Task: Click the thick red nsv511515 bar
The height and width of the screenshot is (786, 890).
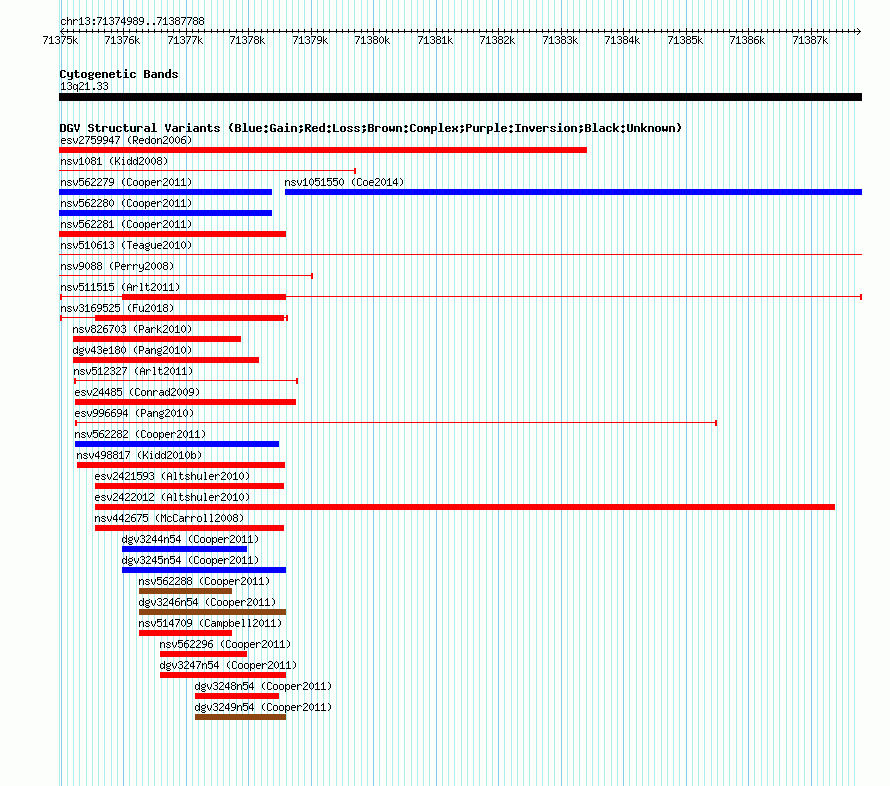Action: coord(204,297)
